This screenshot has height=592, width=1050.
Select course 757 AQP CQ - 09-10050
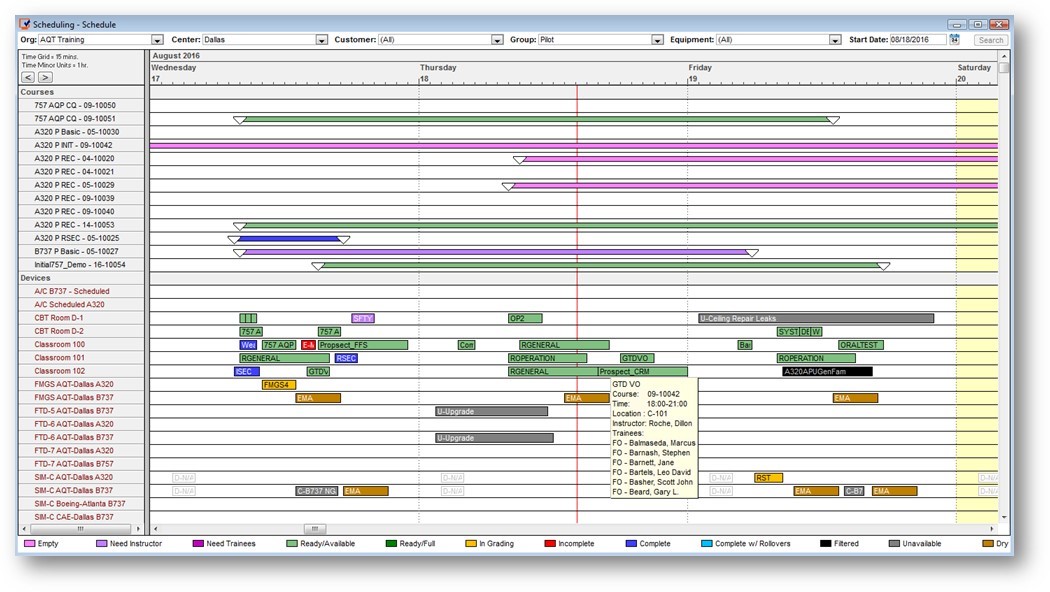tap(75, 104)
